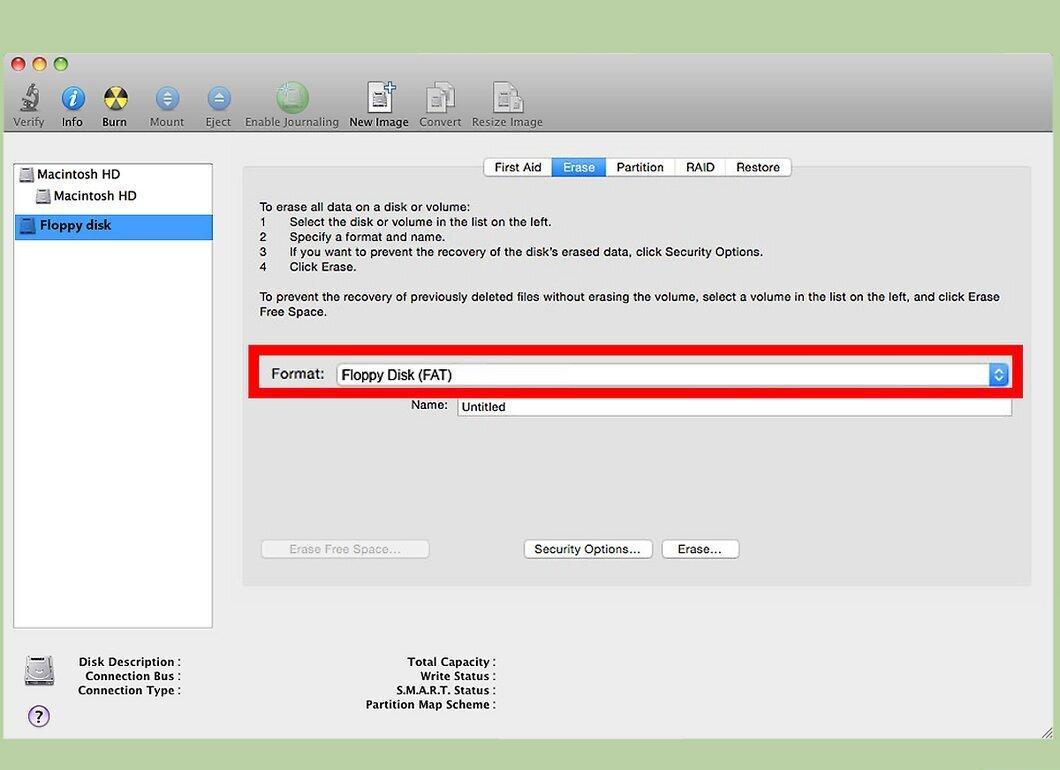This screenshot has height=770, width=1060.
Task: Switch to the Partition tab
Action: [x=640, y=167]
